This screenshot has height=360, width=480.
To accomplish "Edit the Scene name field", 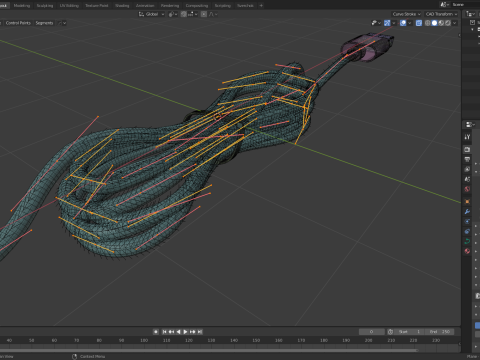I will (465, 4).
